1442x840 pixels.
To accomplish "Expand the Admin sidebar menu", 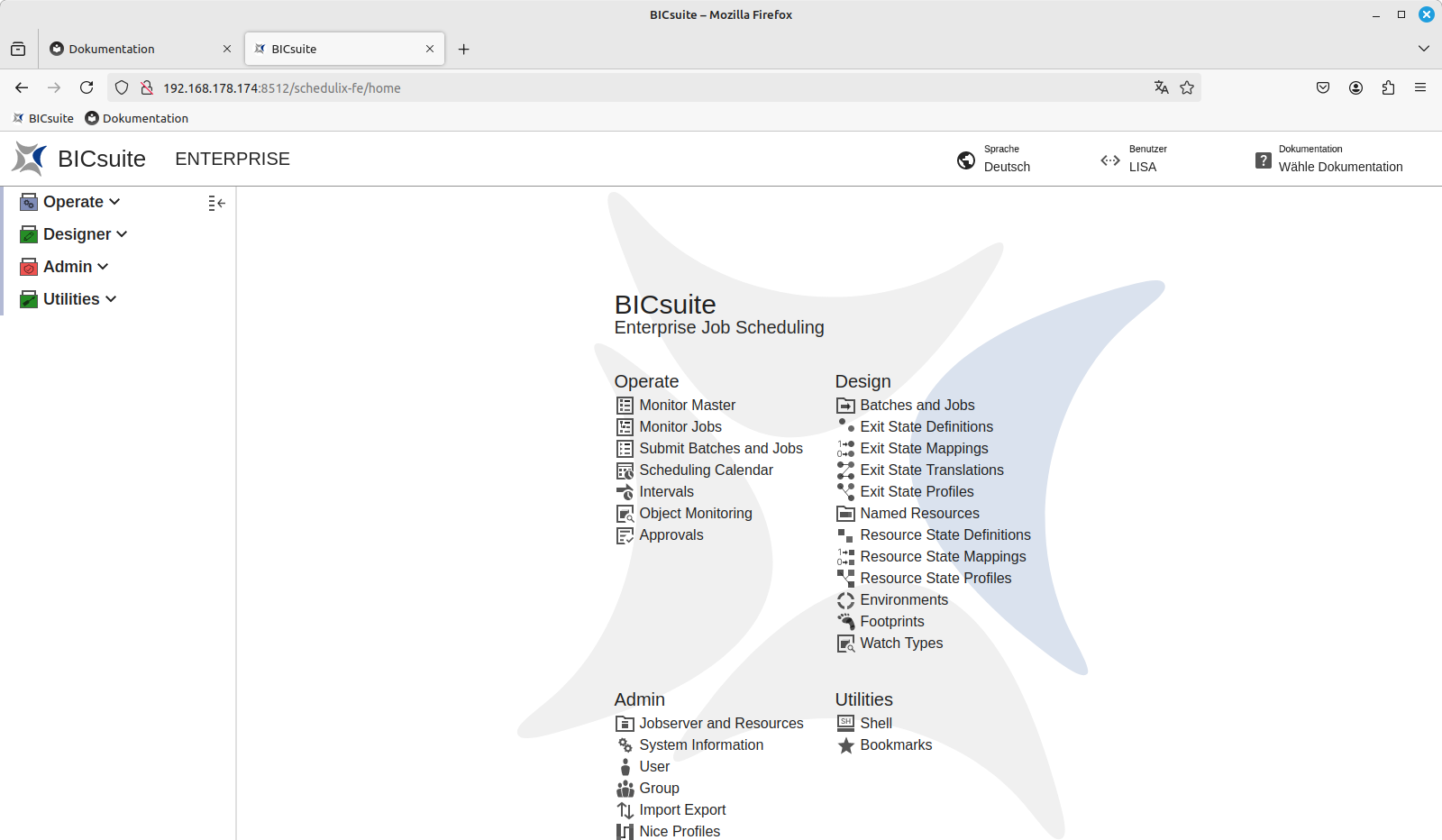I will tap(76, 267).
